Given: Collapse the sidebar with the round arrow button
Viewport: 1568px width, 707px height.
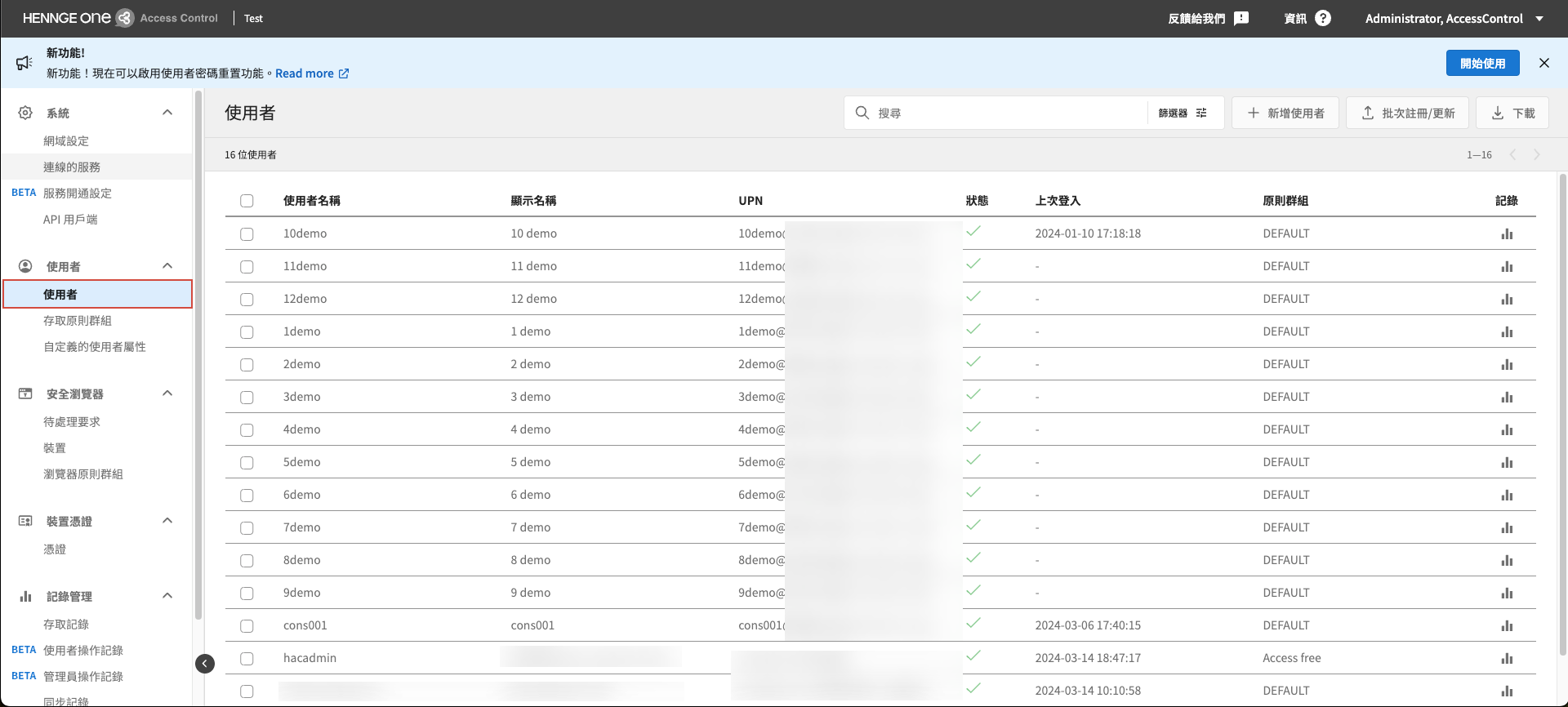Looking at the screenshot, I should [205, 664].
